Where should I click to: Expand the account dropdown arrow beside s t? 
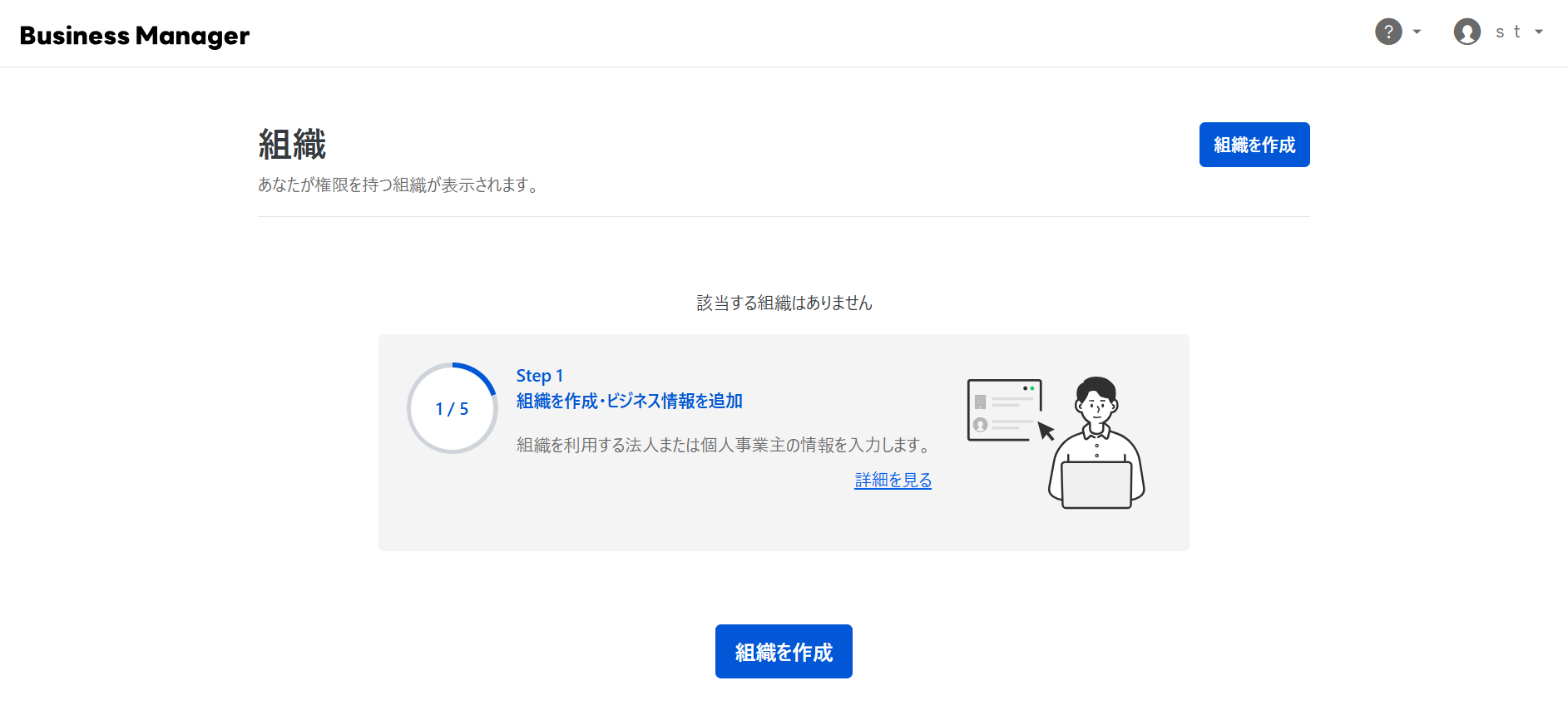1539,32
